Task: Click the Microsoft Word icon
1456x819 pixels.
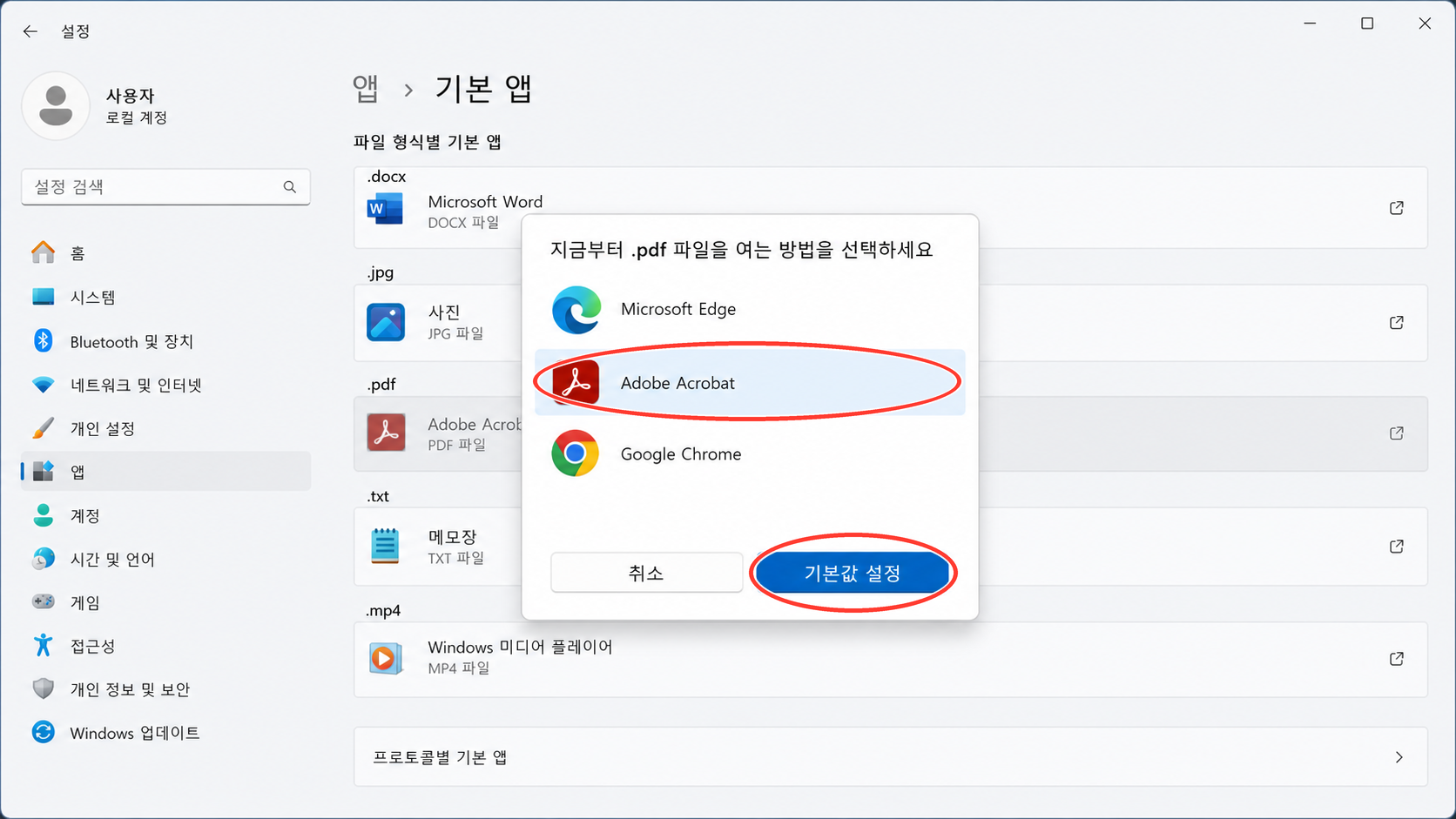Action: tap(385, 210)
